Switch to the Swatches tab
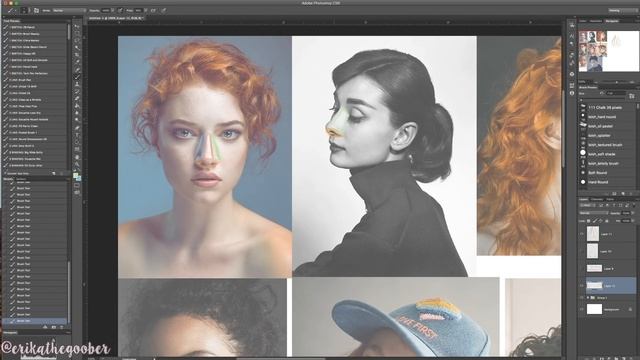 [596, 21]
